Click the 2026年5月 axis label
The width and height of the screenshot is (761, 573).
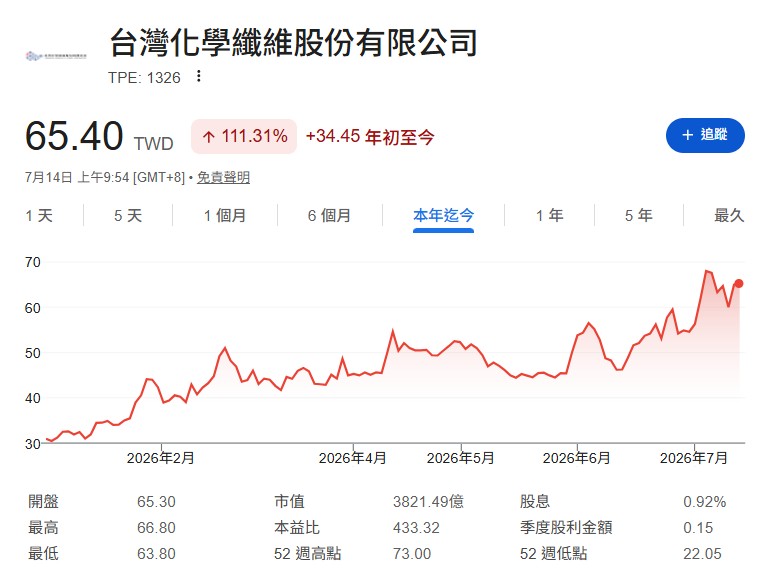[x=461, y=458]
